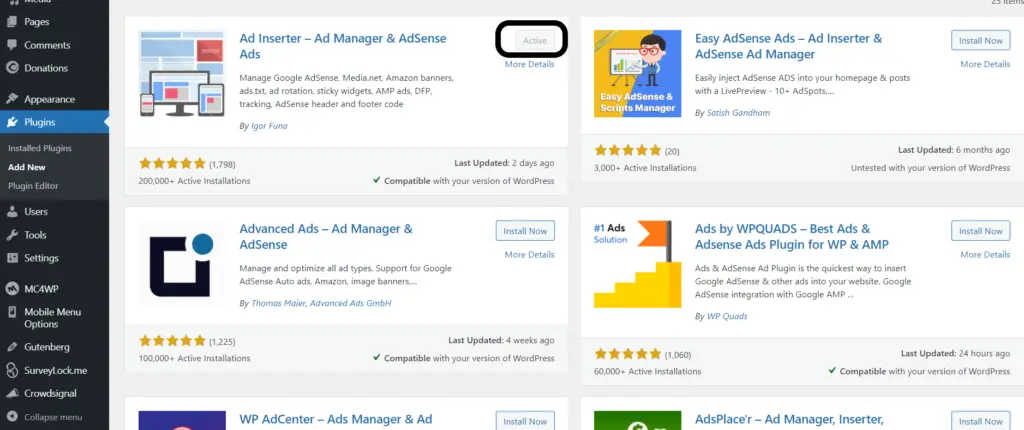Viewport: 1024px width, 430px height.
Task: Click the Crowdsignal icon
Action: (12, 393)
